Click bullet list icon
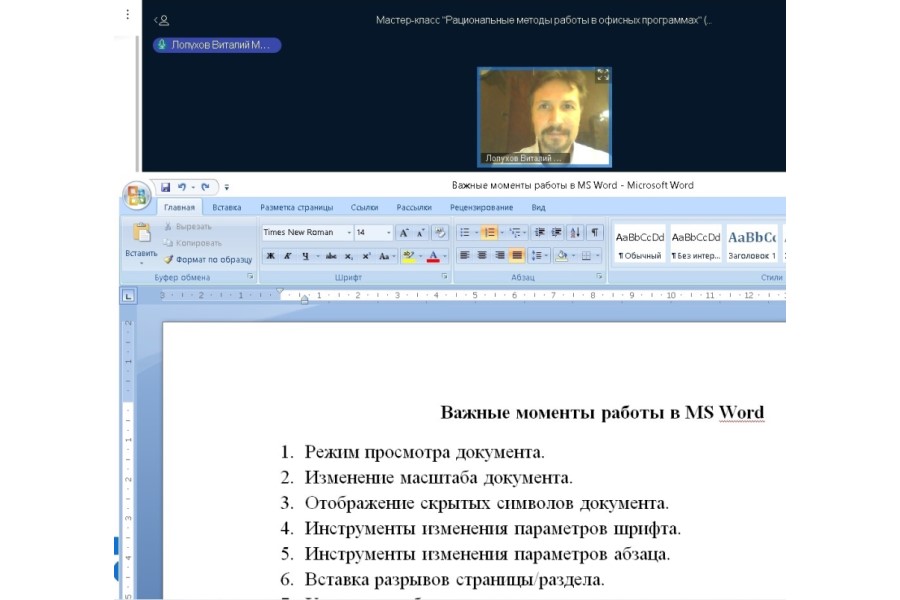 tap(464, 233)
